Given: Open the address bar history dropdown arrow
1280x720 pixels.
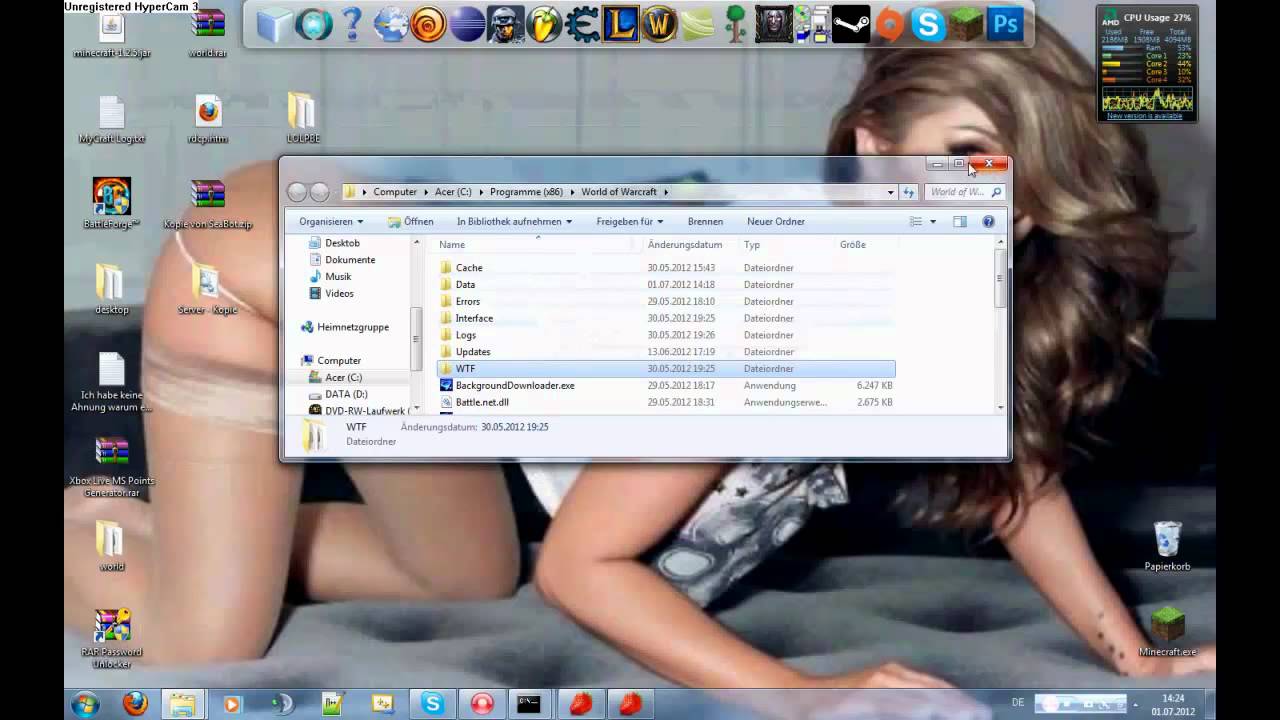Looking at the screenshot, I should (890, 192).
